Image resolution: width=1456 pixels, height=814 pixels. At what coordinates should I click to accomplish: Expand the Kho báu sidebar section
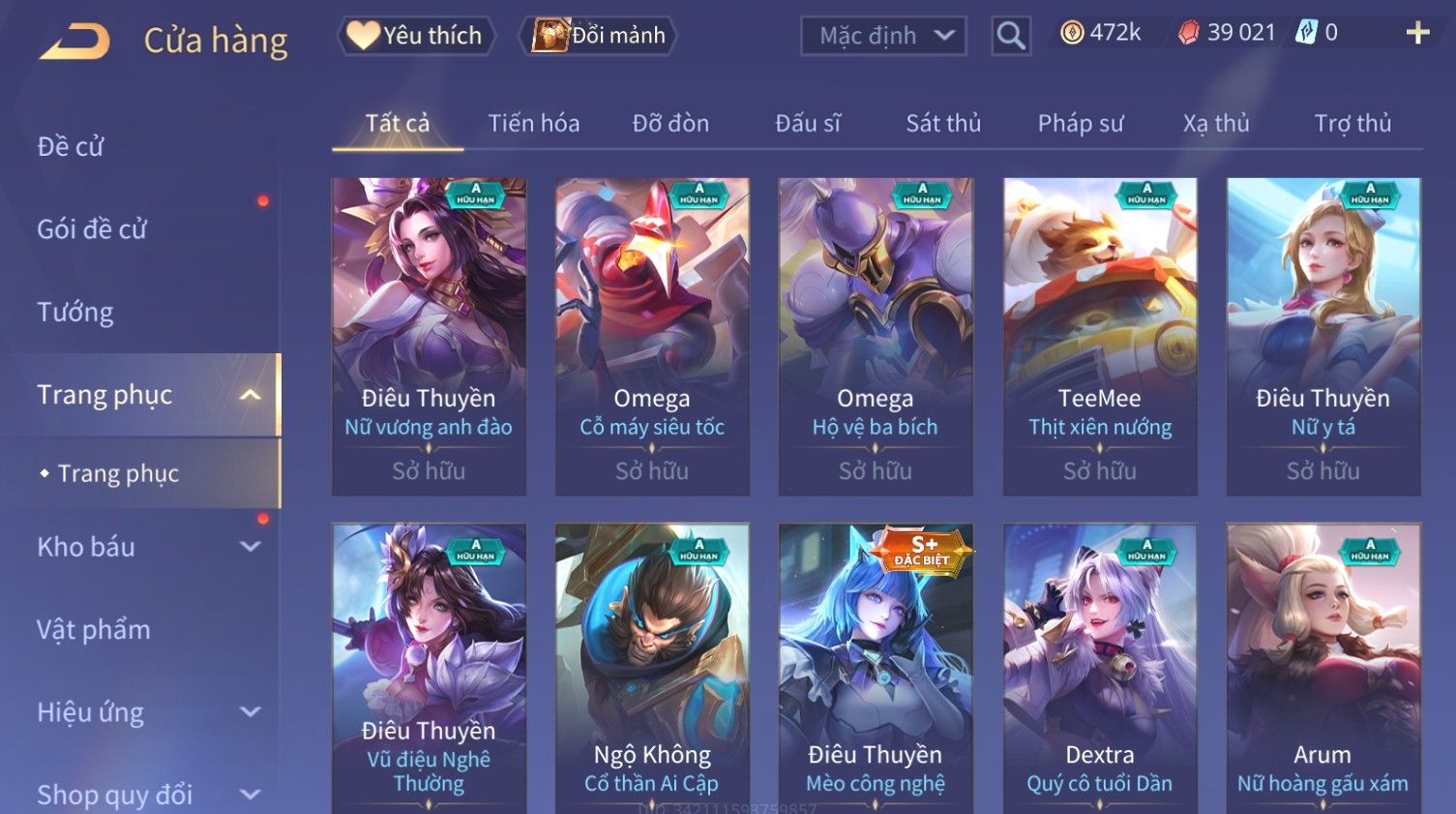tap(251, 547)
